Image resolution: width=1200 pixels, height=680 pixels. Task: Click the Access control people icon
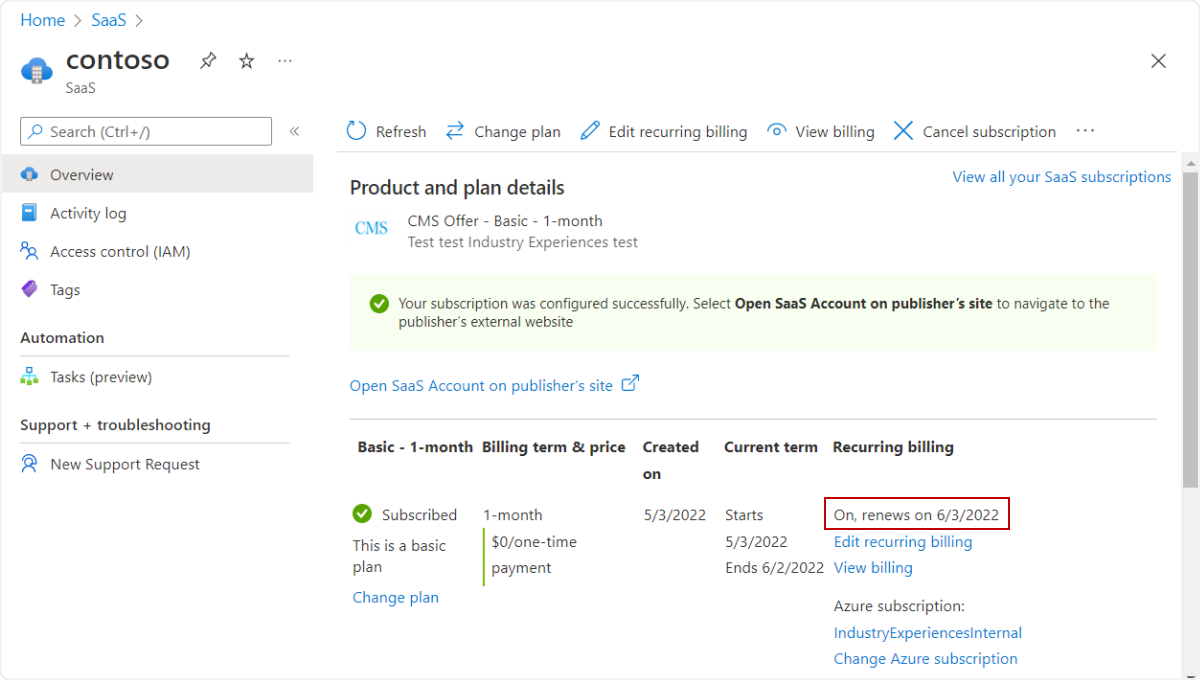point(30,251)
